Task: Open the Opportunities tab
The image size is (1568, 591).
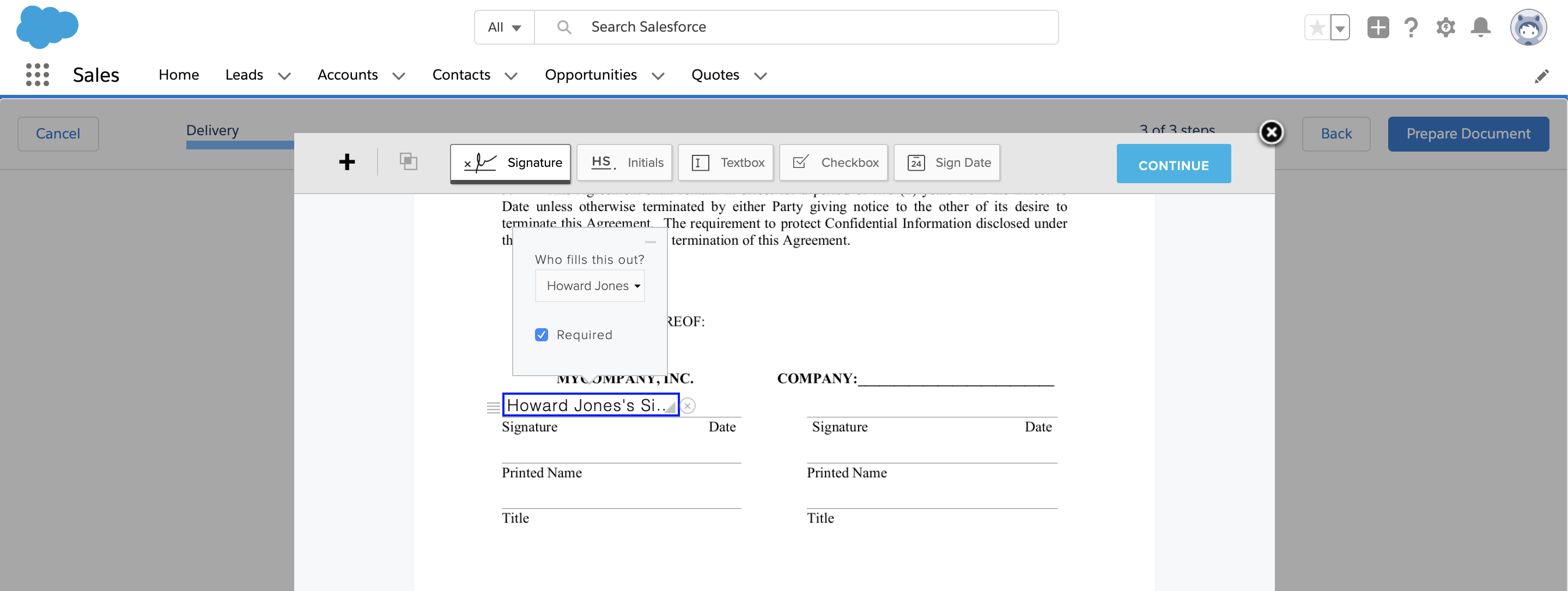Action: (590, 75)
